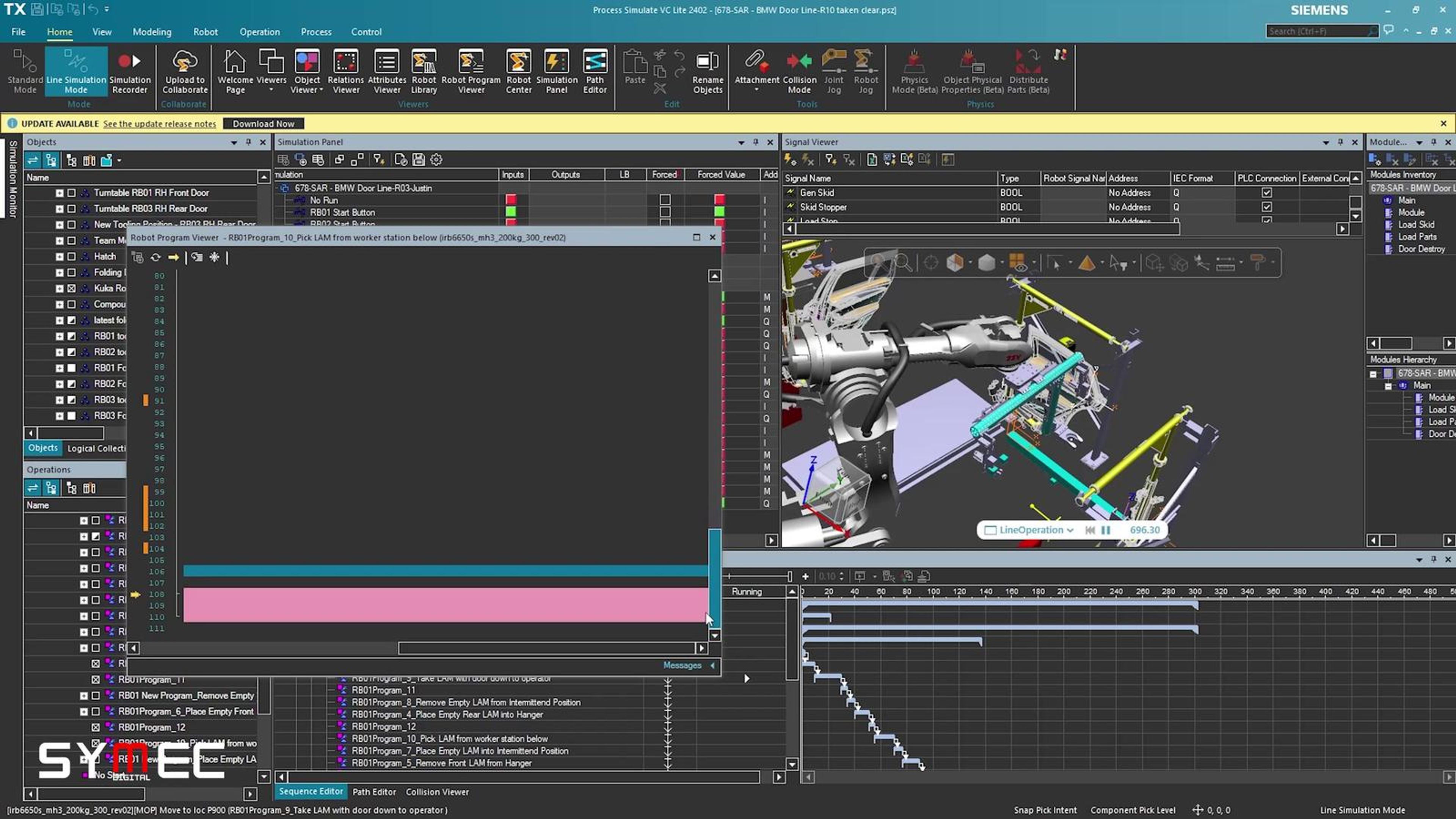Toggle PLC Connection checkbox for Skid Stopper
This screenshot has width=1456, height=819.
click(x=1267, y=207)
